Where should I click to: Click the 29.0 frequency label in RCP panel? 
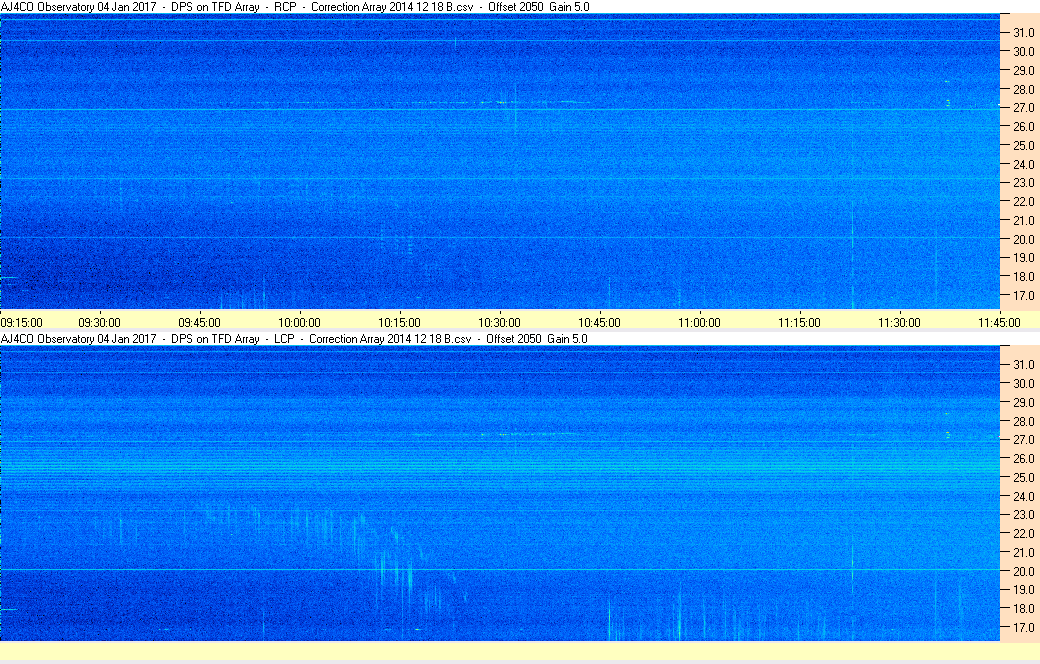click(1023, 70)
